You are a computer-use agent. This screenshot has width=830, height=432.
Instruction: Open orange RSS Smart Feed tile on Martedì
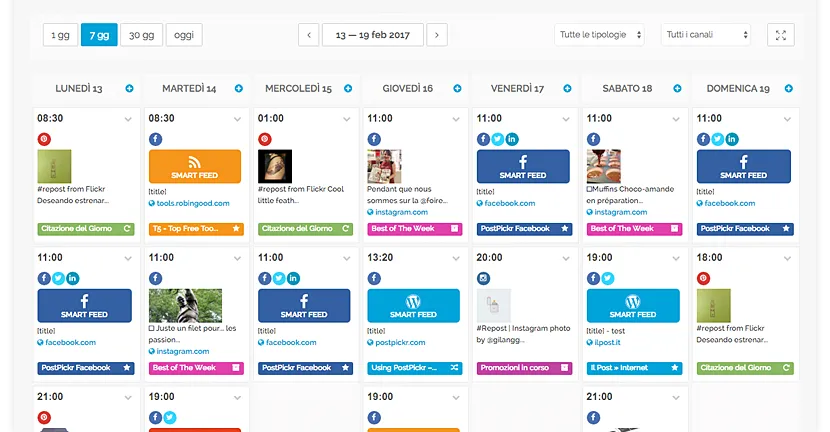pos(195,166)
